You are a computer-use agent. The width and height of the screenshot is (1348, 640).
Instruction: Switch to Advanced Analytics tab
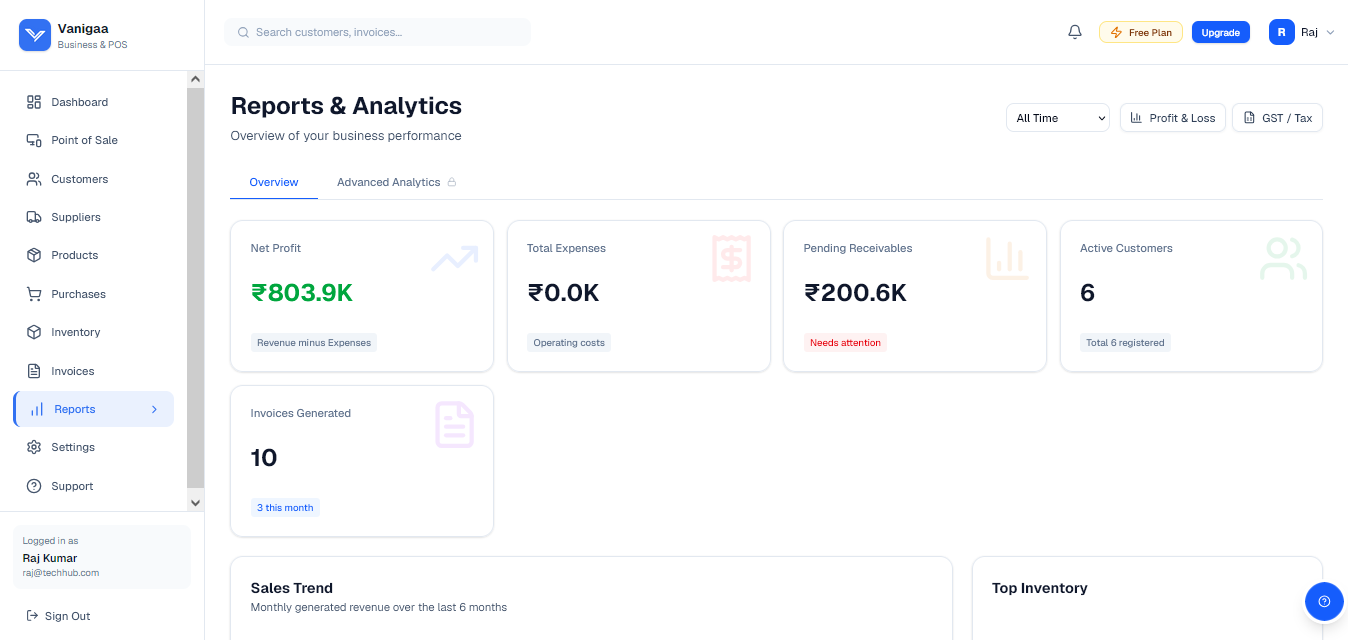point(396,182)
